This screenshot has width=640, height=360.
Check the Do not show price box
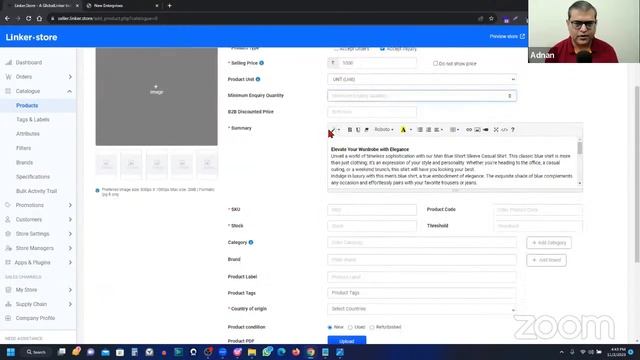pos(435,64)
